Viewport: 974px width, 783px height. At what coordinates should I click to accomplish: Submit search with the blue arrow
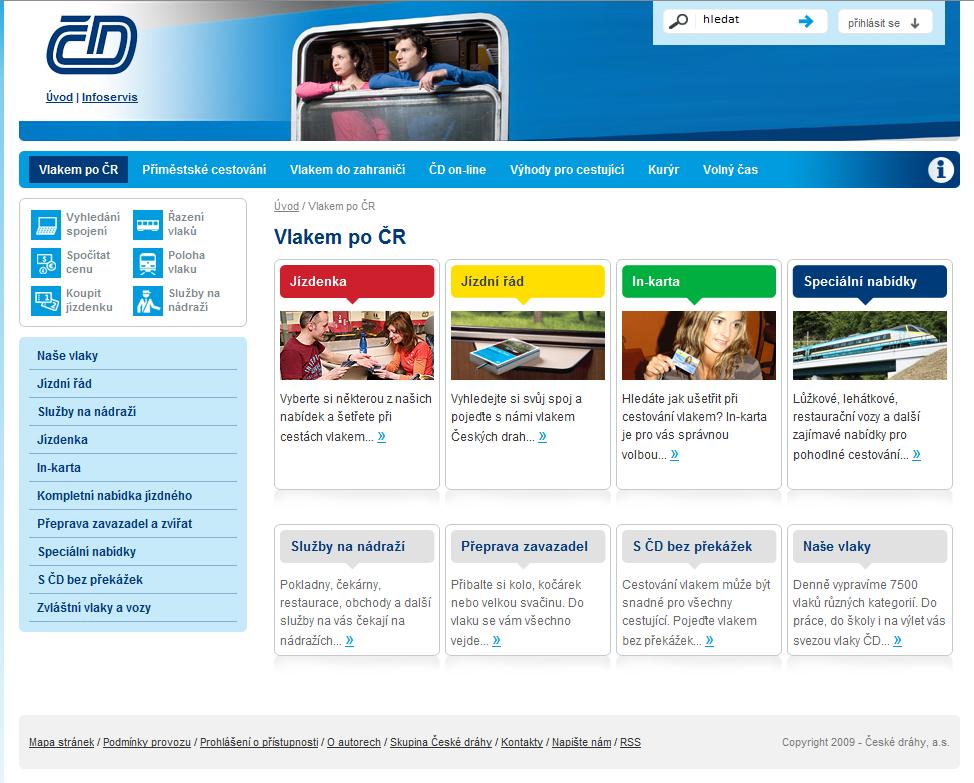806,21
